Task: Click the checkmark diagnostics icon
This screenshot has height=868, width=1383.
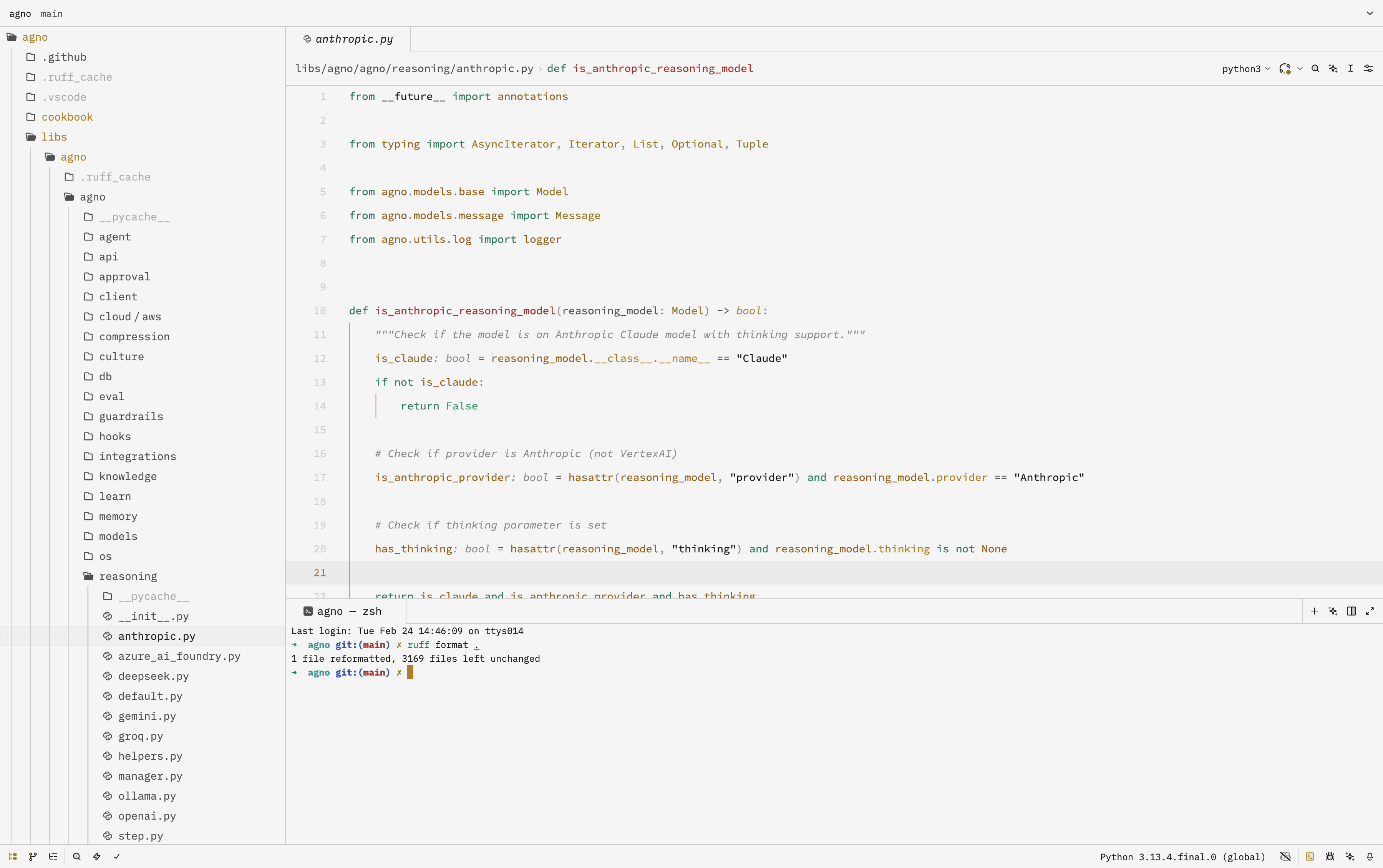Action: tap(116, 856)
